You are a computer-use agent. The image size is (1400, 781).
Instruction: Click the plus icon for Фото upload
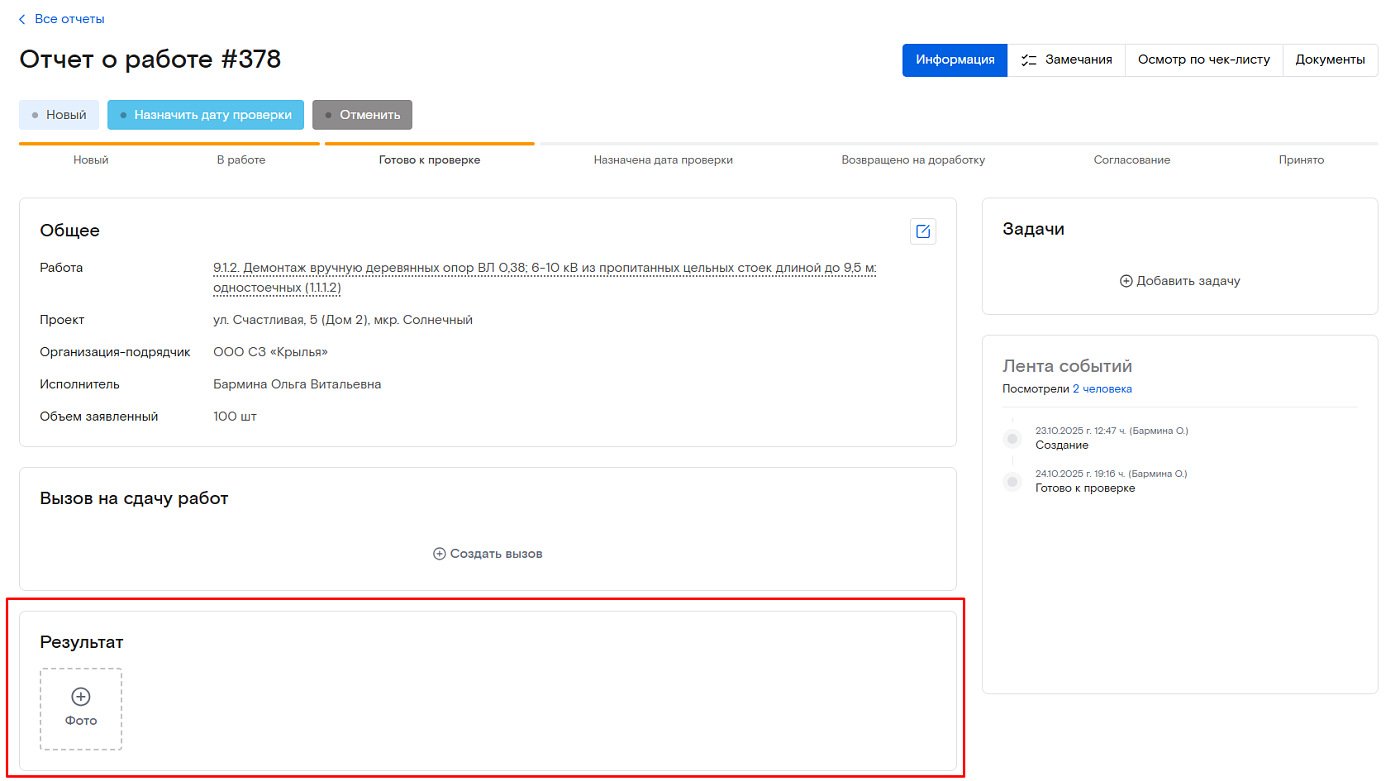click(81, 697)
